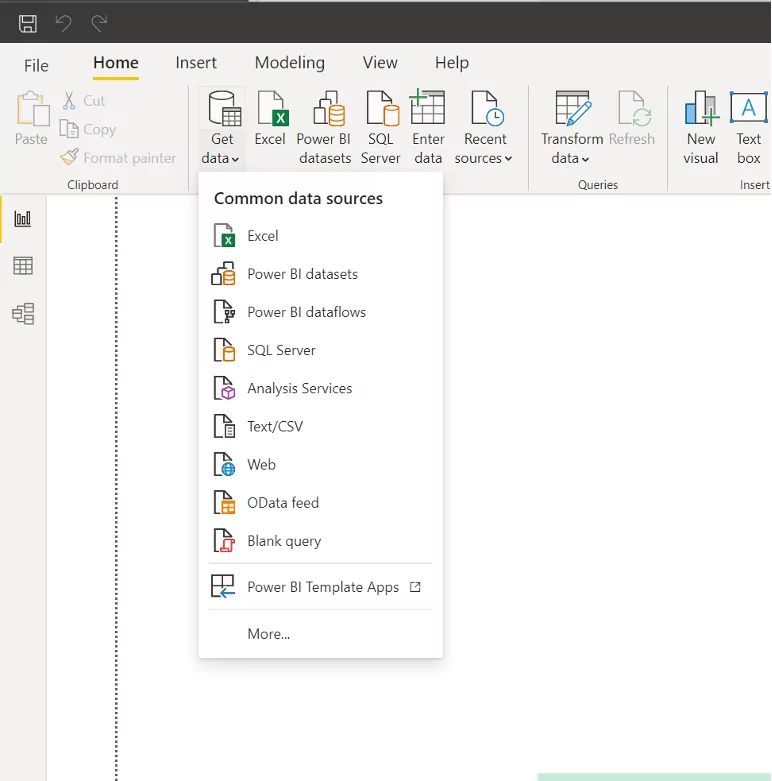Open Power BI datasets from ribbon
772x781 pixels.
(x=324, y=127)
